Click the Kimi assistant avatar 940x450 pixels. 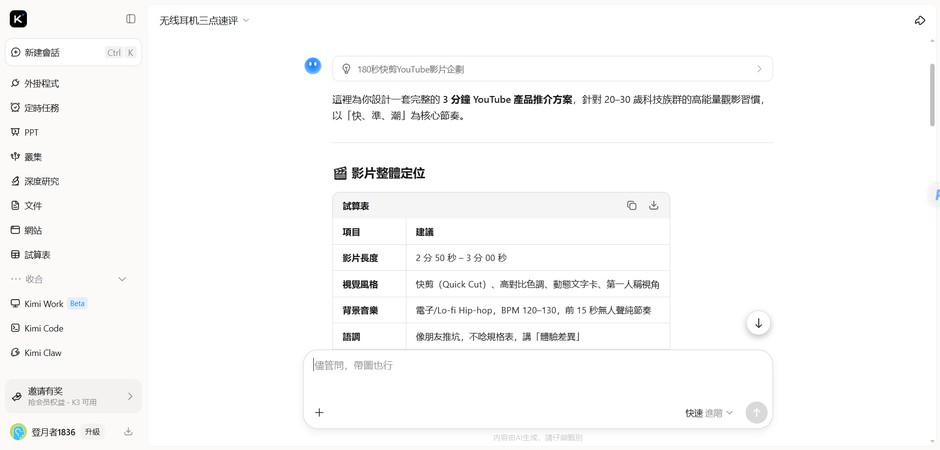pos(313,66)
